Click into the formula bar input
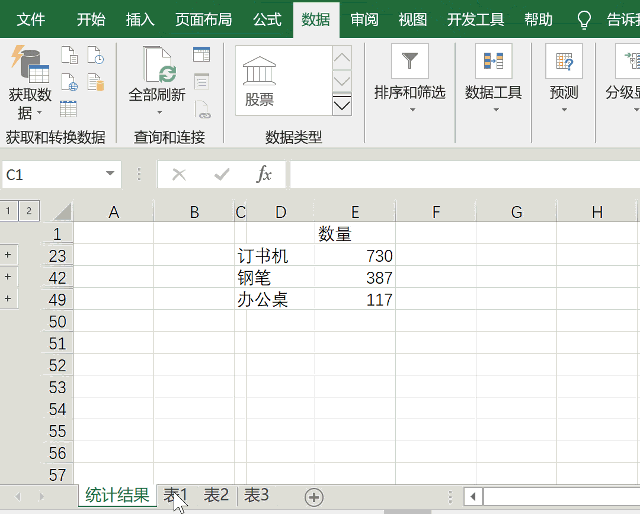 click(x=465, y=175)
